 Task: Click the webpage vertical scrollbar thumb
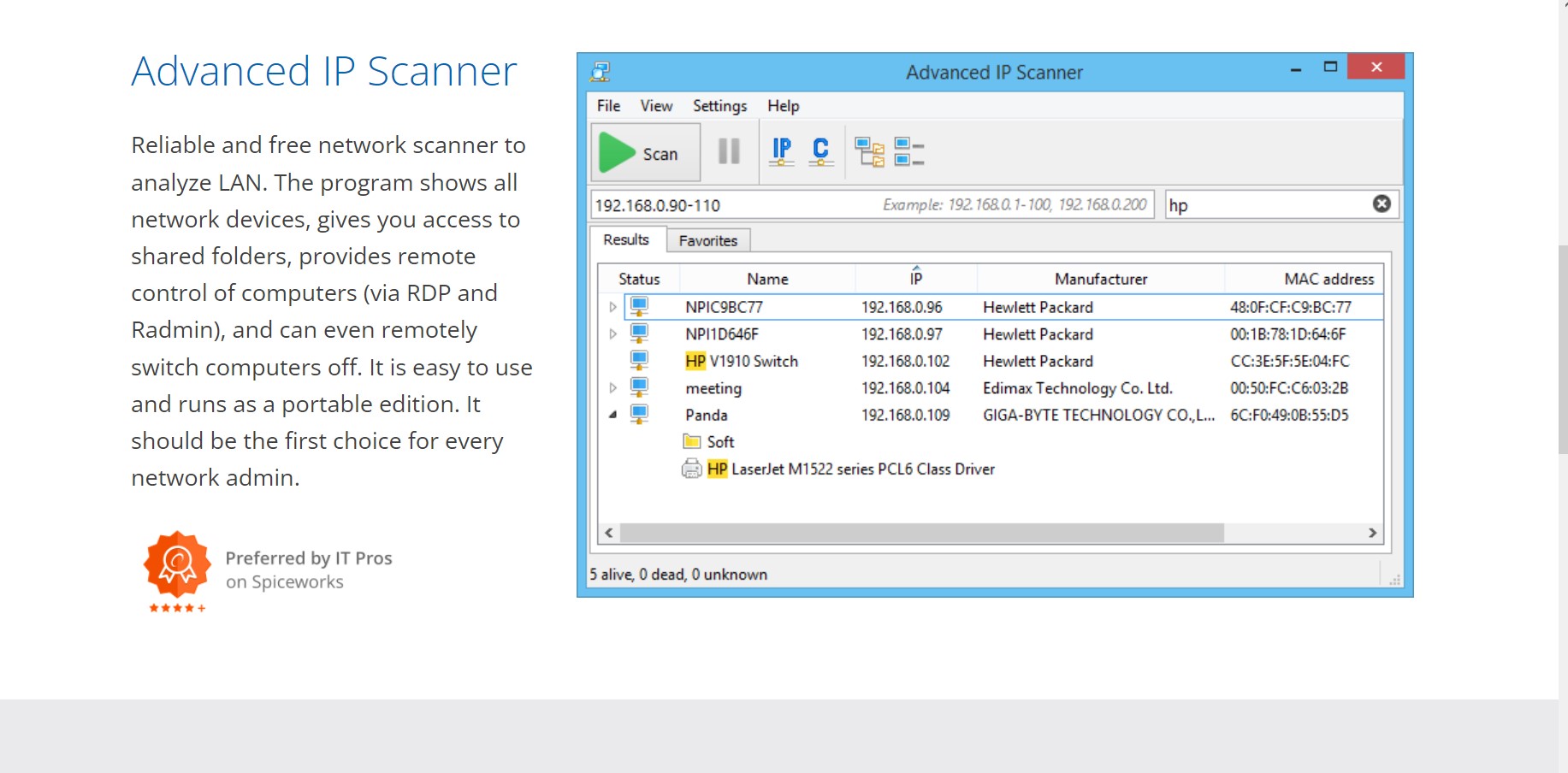[x=1563, y=350]
